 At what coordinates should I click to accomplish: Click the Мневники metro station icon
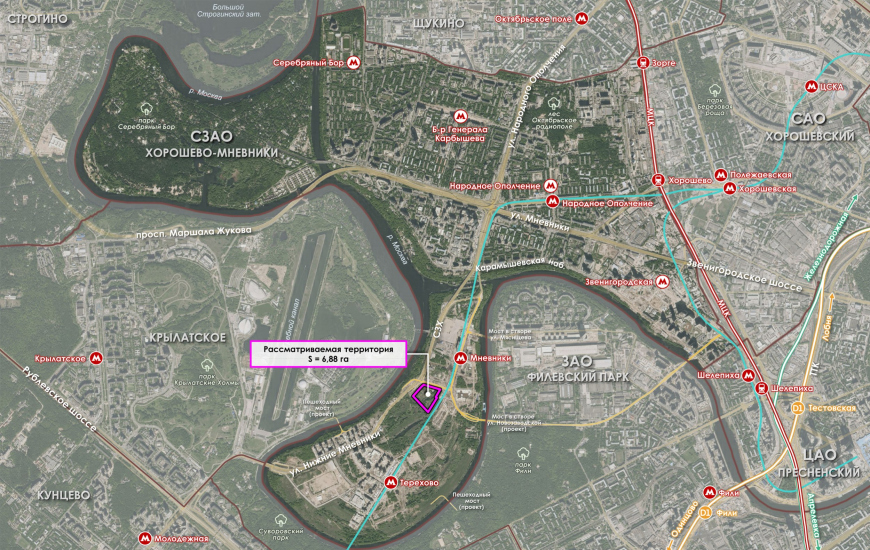point(460,358)
